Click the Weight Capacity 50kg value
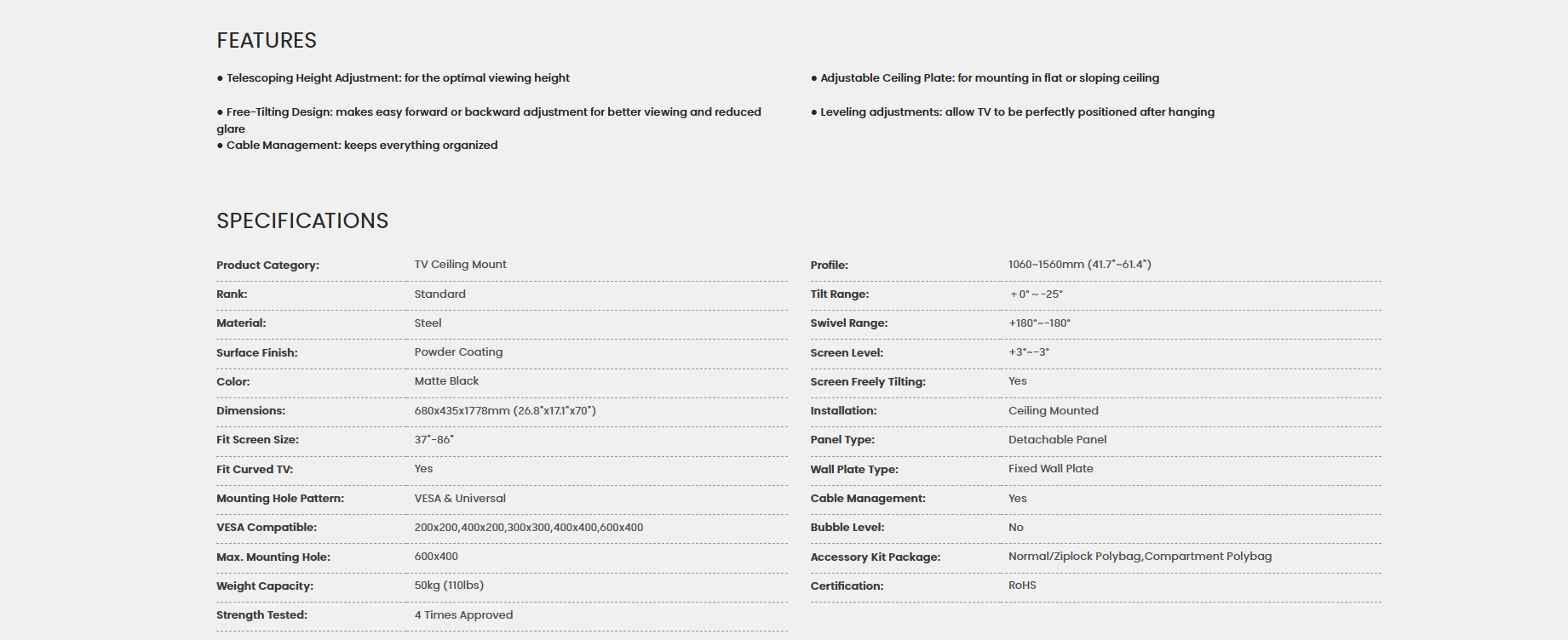 coord(449,586)
